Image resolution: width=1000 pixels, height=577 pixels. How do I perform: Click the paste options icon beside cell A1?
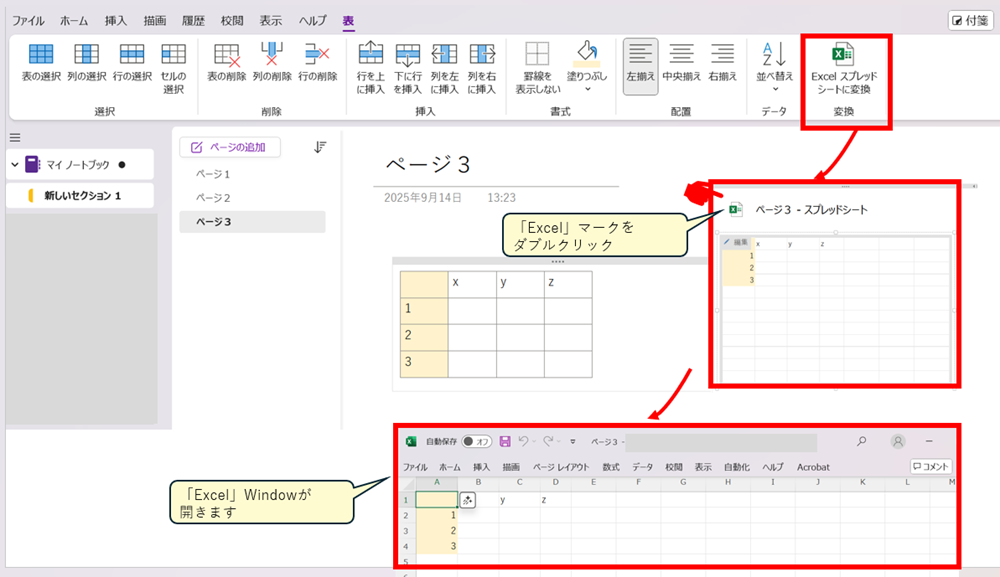coord(467,500)
